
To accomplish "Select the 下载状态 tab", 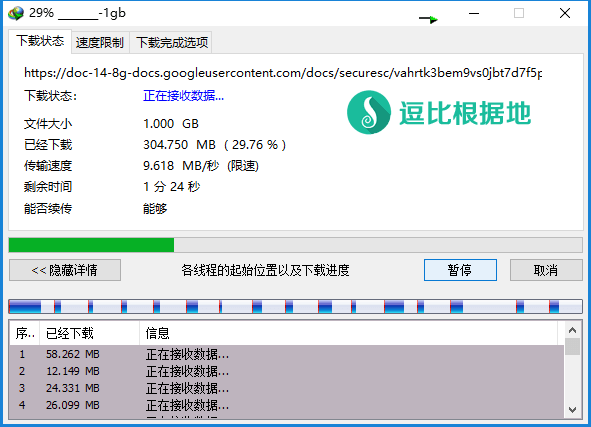I will coord(40,41).
